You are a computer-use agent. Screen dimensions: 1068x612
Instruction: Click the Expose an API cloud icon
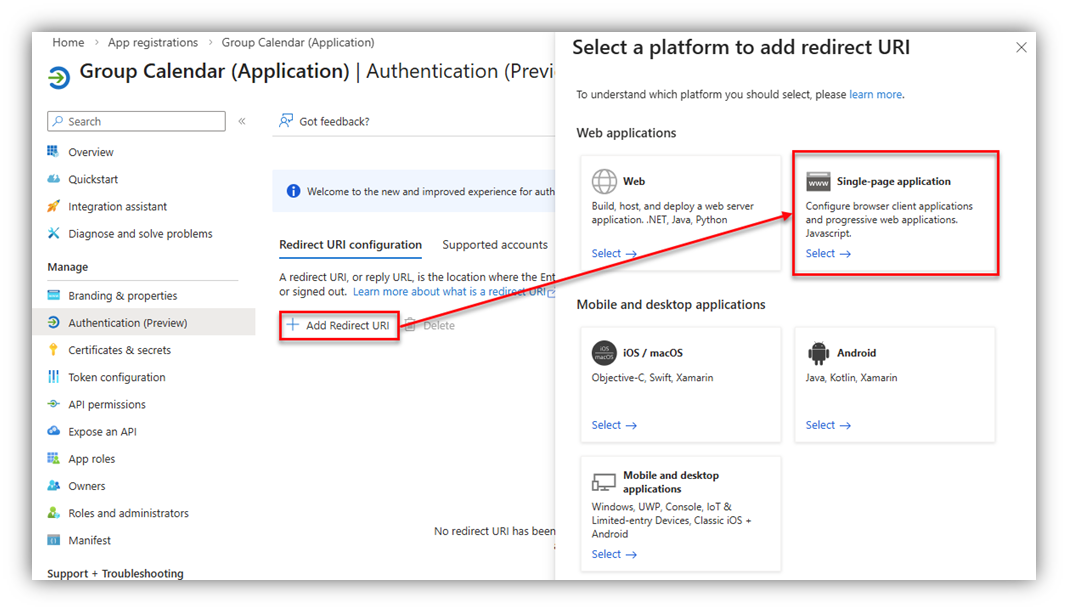tap(53, 431)
